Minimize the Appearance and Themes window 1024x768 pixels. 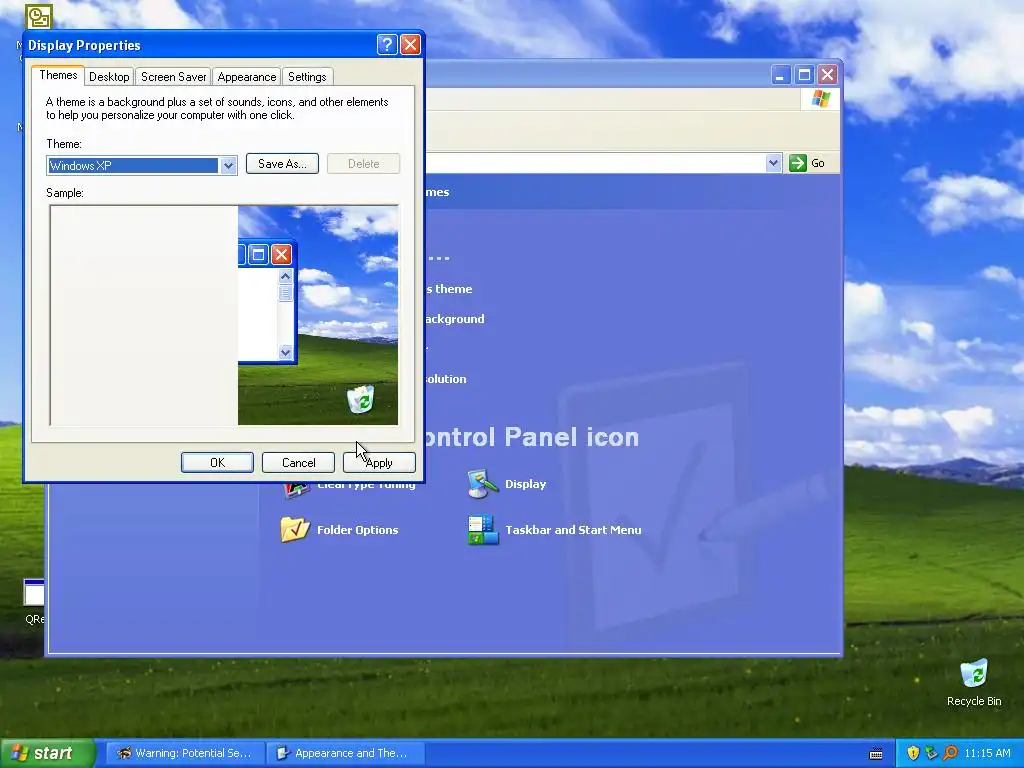pos(780,74)
